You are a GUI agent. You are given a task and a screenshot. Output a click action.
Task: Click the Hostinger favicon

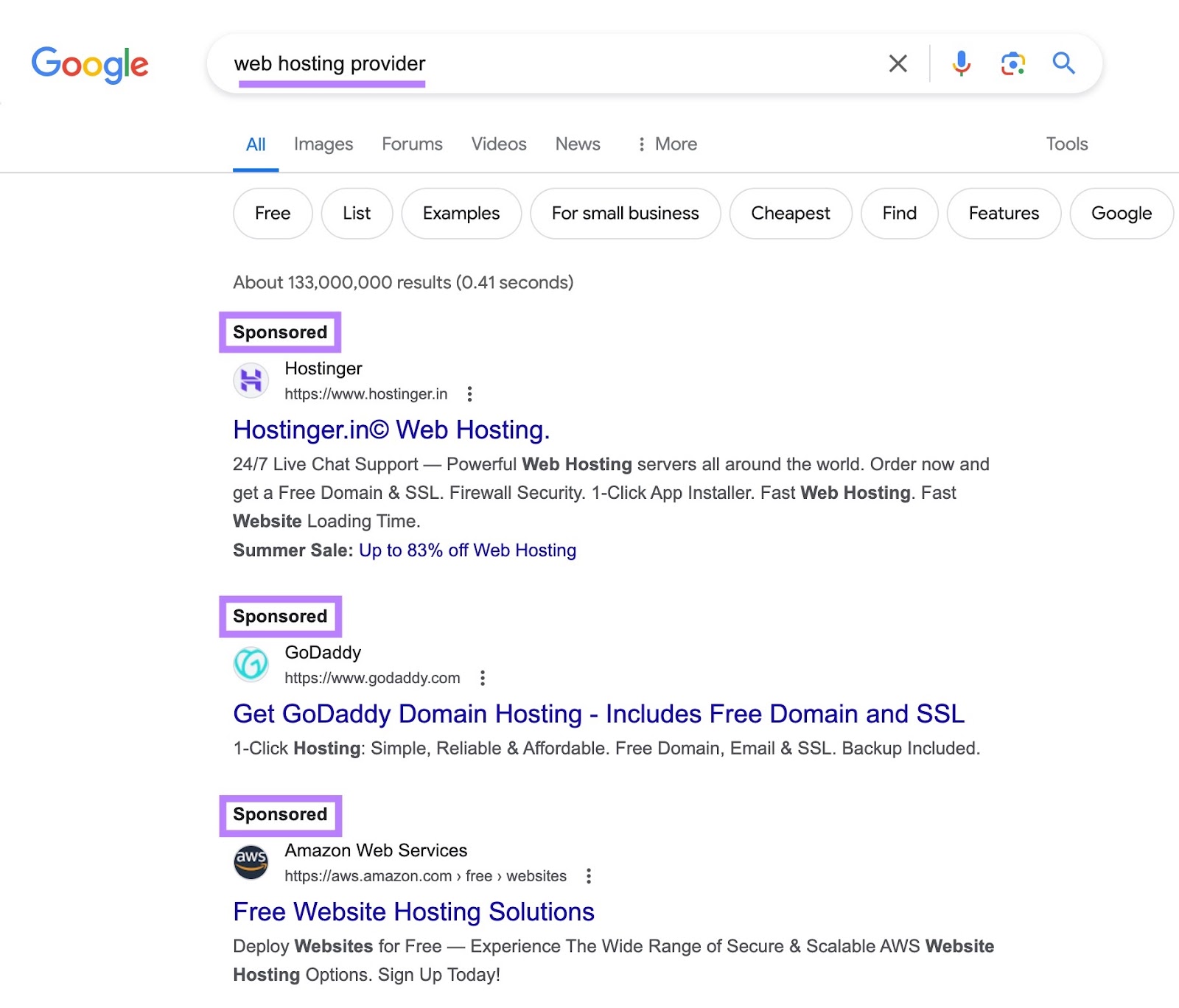point(251,380)
